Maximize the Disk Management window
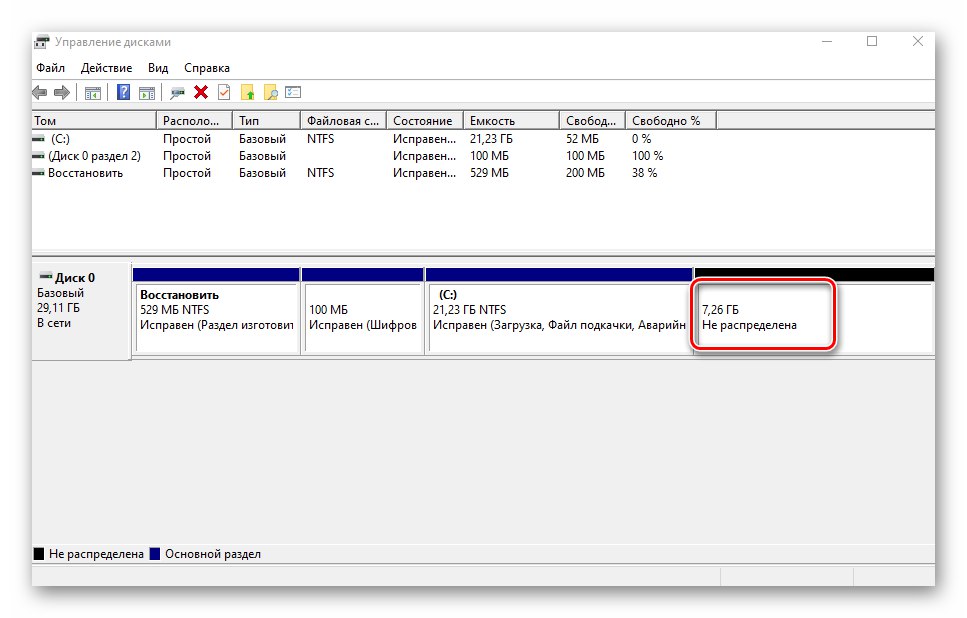 (x=872, y=41)
